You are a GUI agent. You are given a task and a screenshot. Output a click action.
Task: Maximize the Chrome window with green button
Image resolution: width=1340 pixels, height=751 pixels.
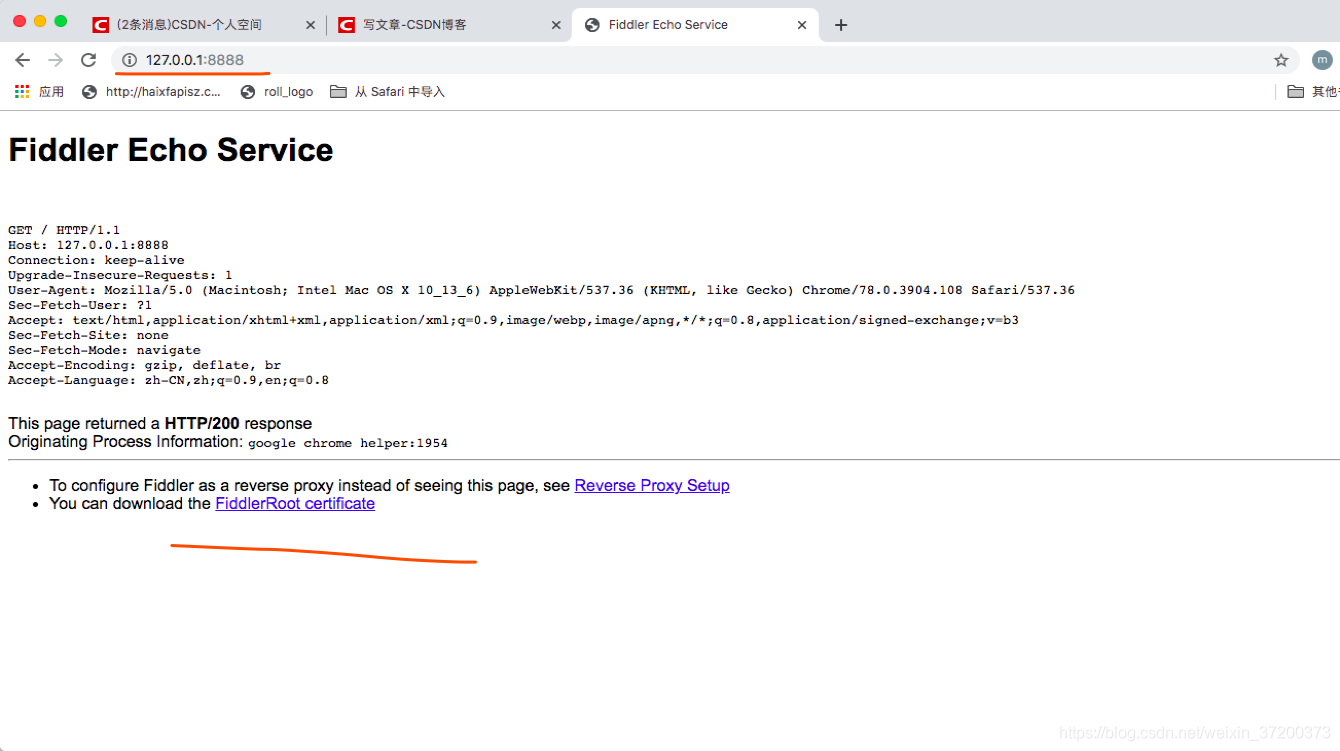60,21
